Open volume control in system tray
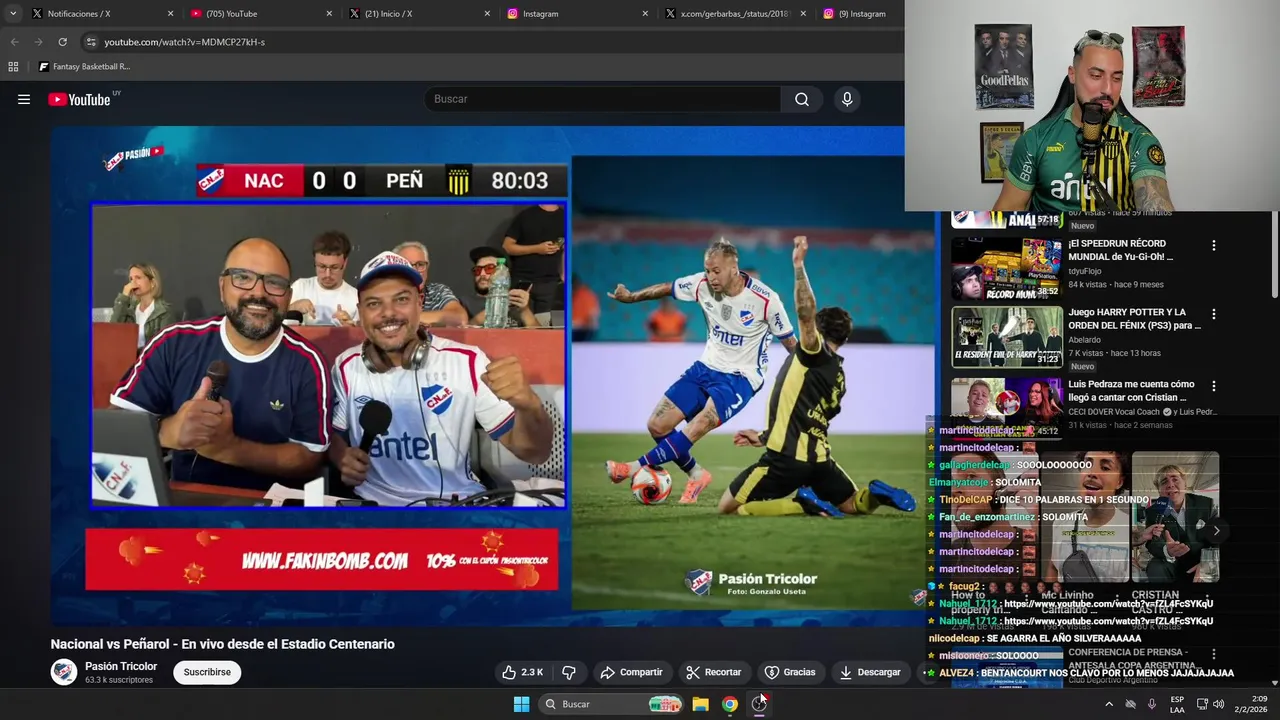Viewport: 1280px width, 720px height. [x=1218, y=704]
